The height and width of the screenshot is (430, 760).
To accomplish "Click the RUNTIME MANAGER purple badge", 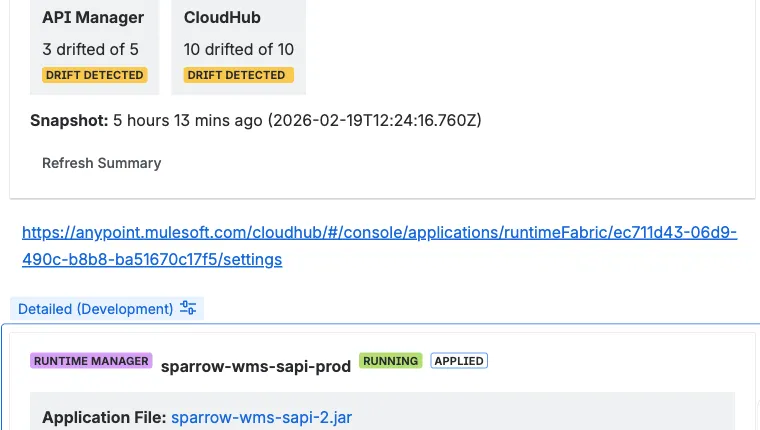I will click(x=91, y=361).
